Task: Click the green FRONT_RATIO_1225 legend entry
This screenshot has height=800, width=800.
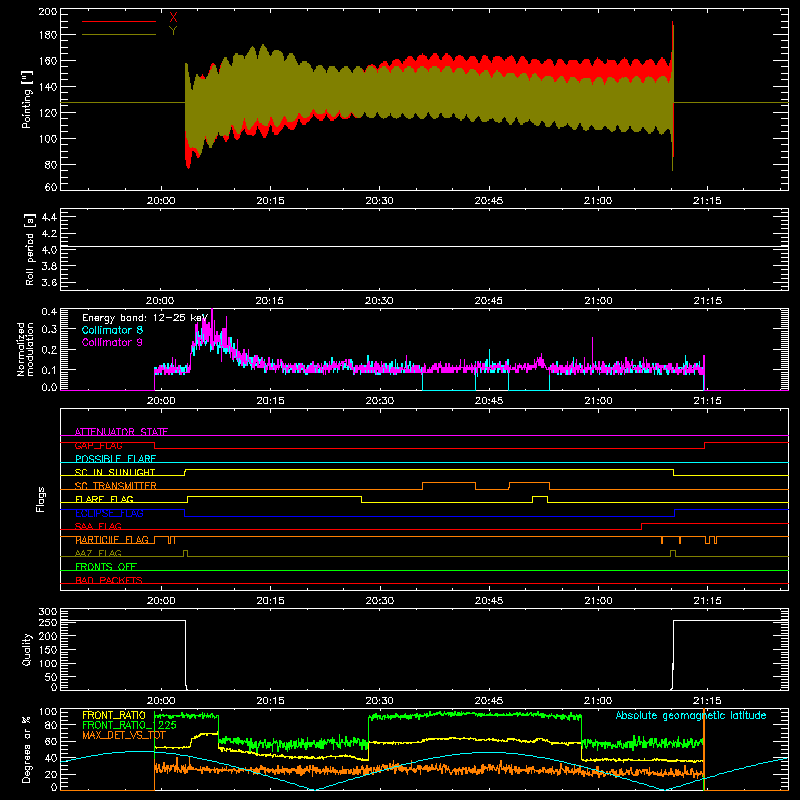Action: [x=130, y=725]
